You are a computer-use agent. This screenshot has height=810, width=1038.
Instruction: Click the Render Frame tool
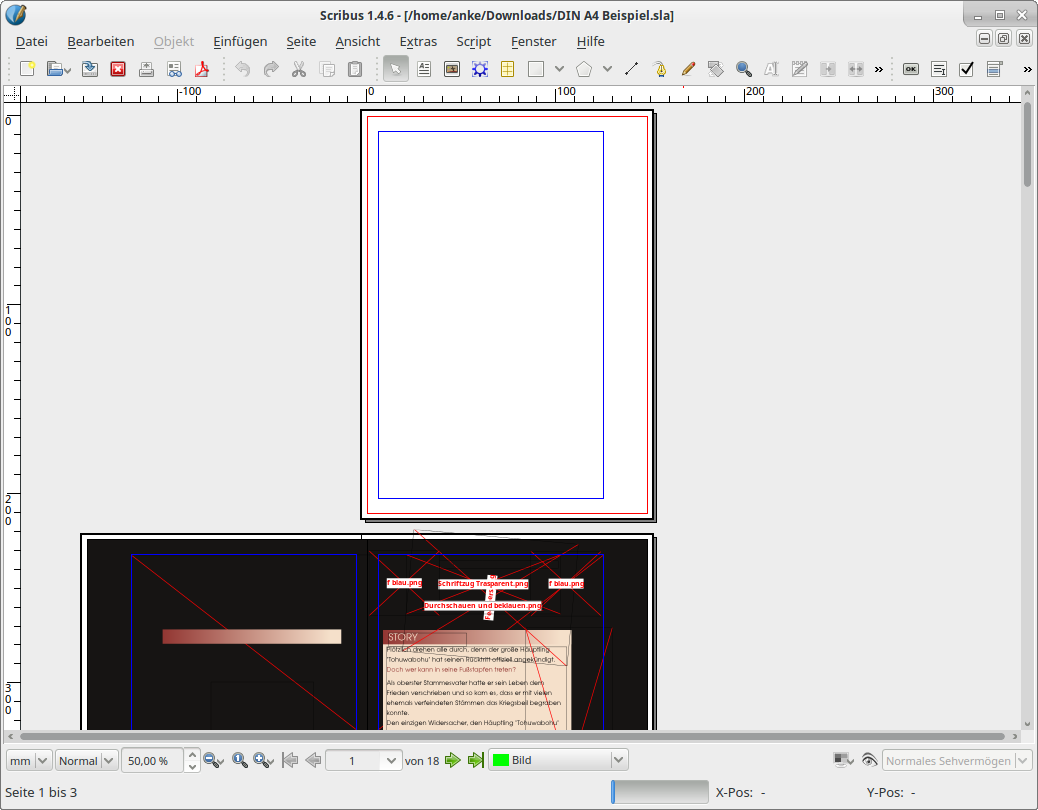(x=480, y=69)
